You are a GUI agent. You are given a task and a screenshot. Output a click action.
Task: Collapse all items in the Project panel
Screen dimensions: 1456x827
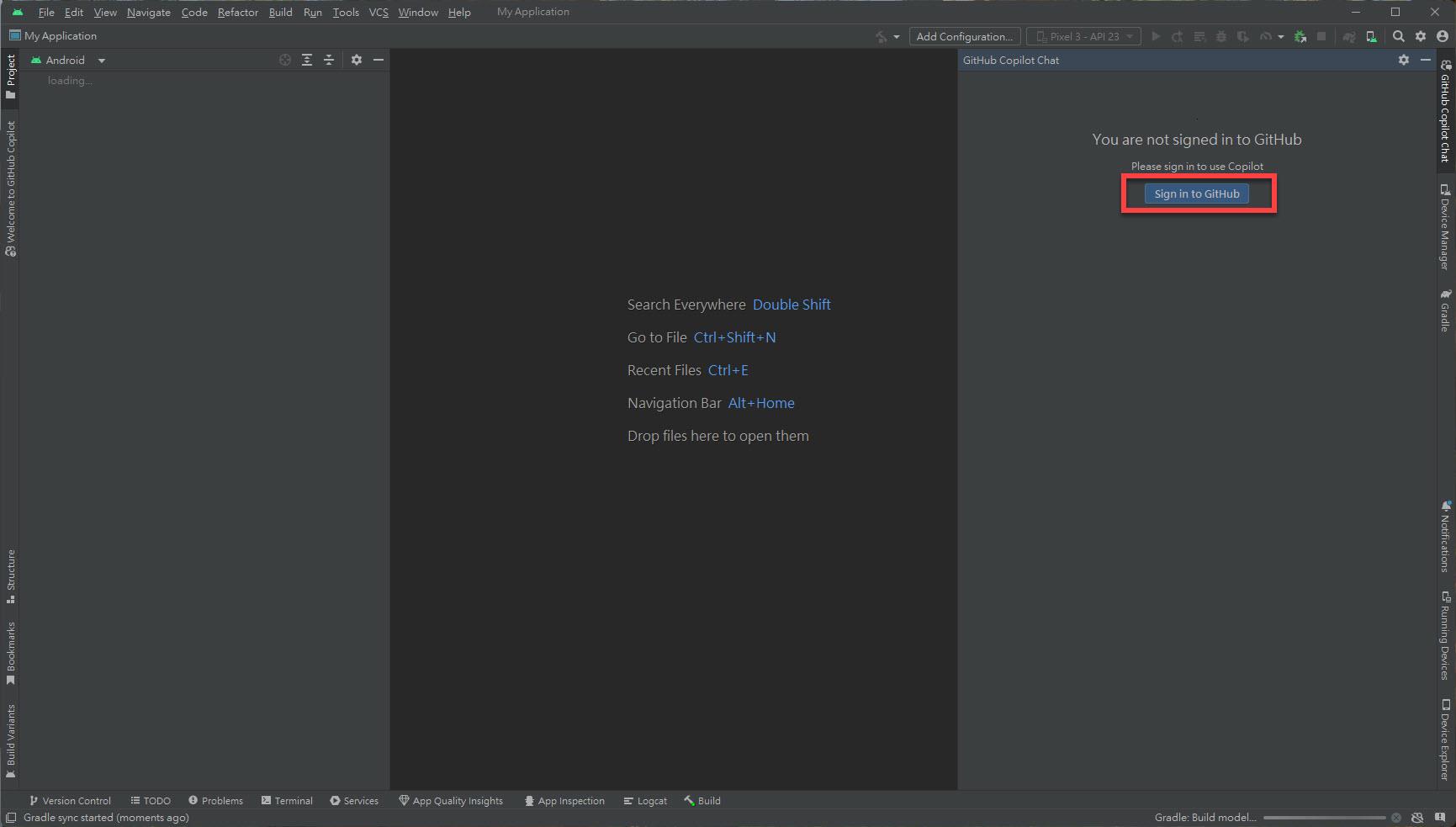[329, 60]
